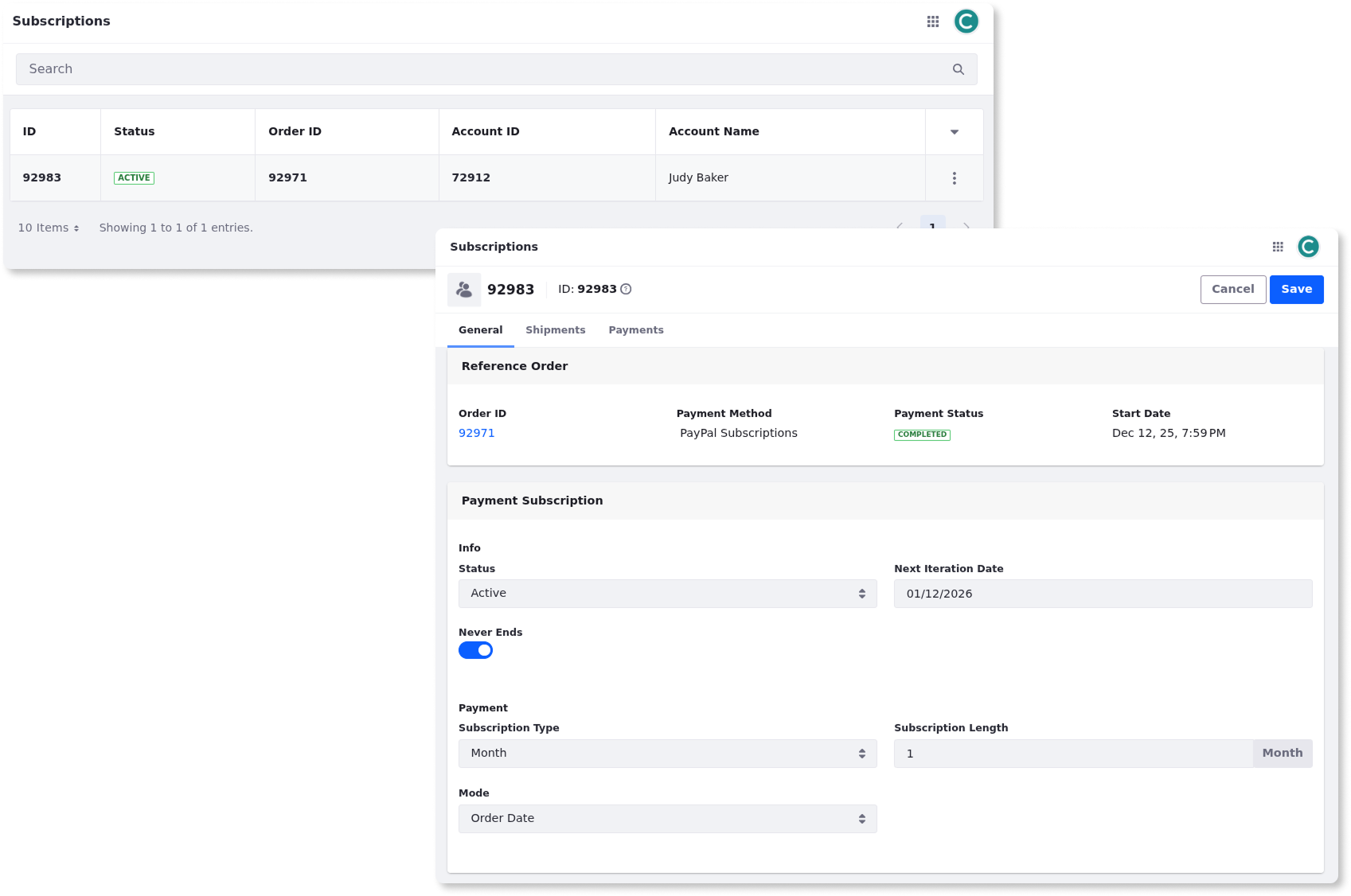The height and width of the screenshot is (896, 1351).
Task: Click order ID 92971 in table row
Action: (287, 177)
